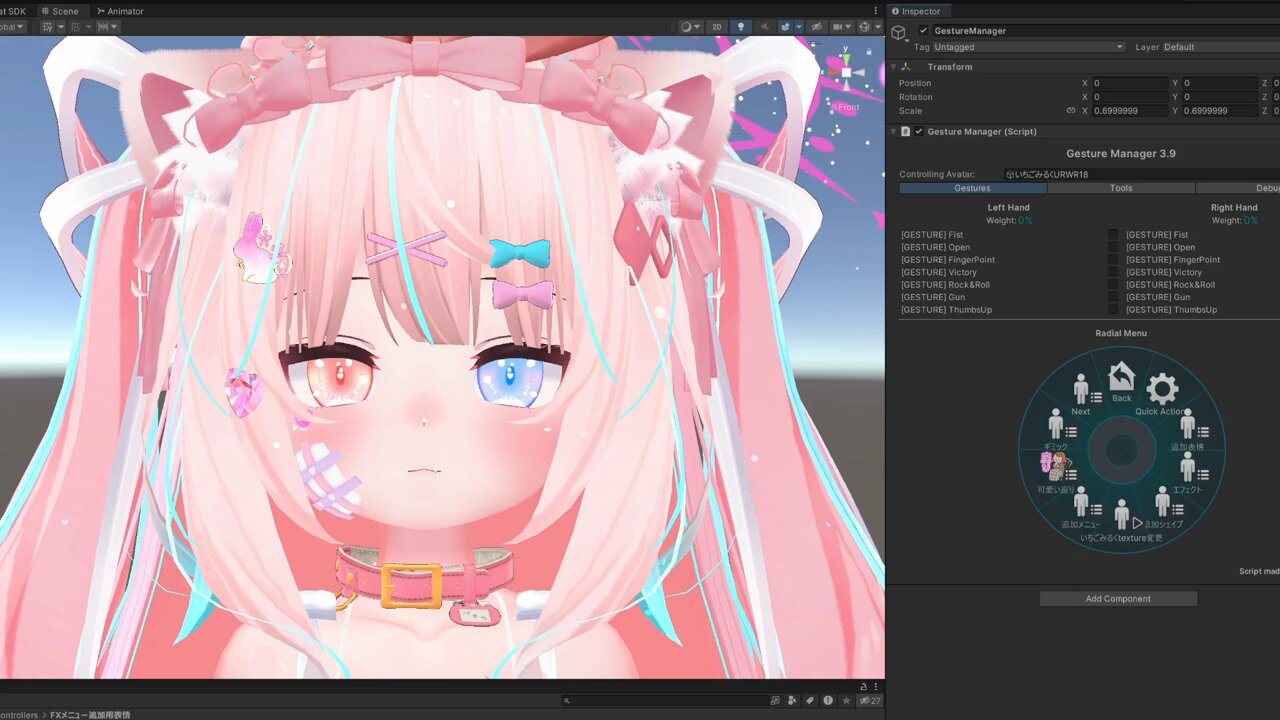This screenshot has height=720, width=1280.
Task: Toggle scene audio icon in Scene toolbar
Action: point(765,27)
